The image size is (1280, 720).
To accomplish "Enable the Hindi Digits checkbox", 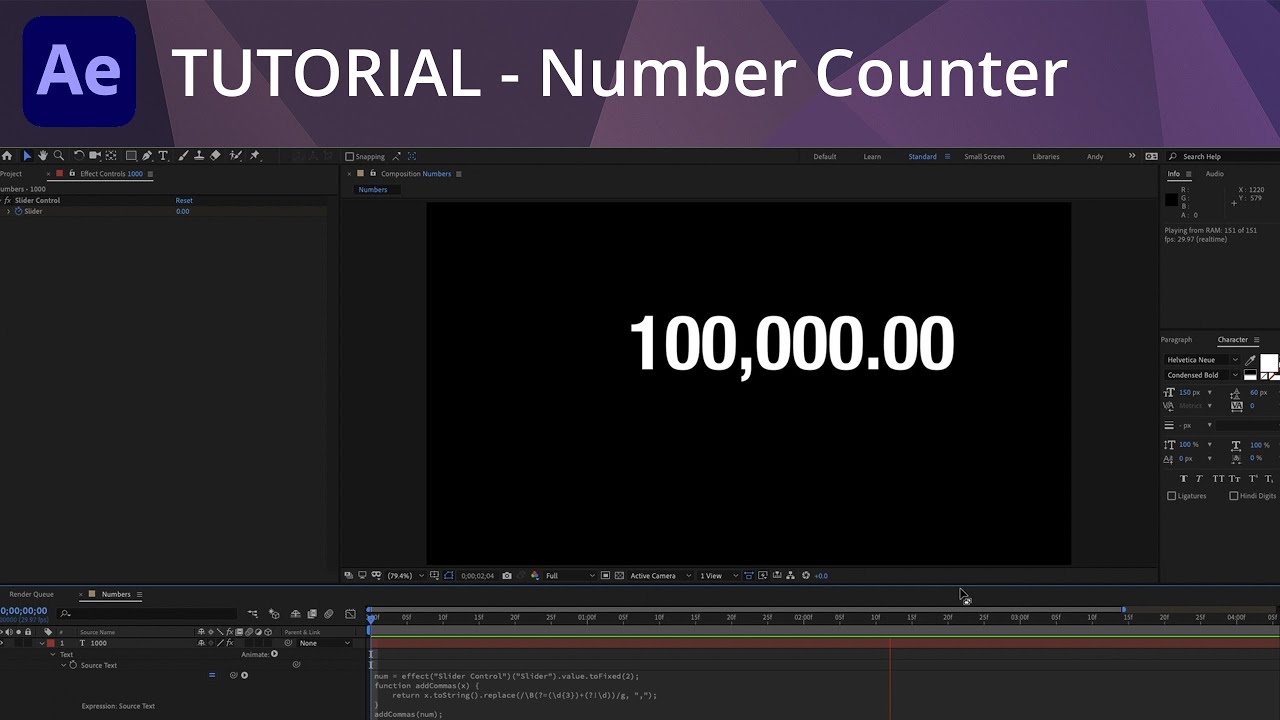I will coord(1233,496).
